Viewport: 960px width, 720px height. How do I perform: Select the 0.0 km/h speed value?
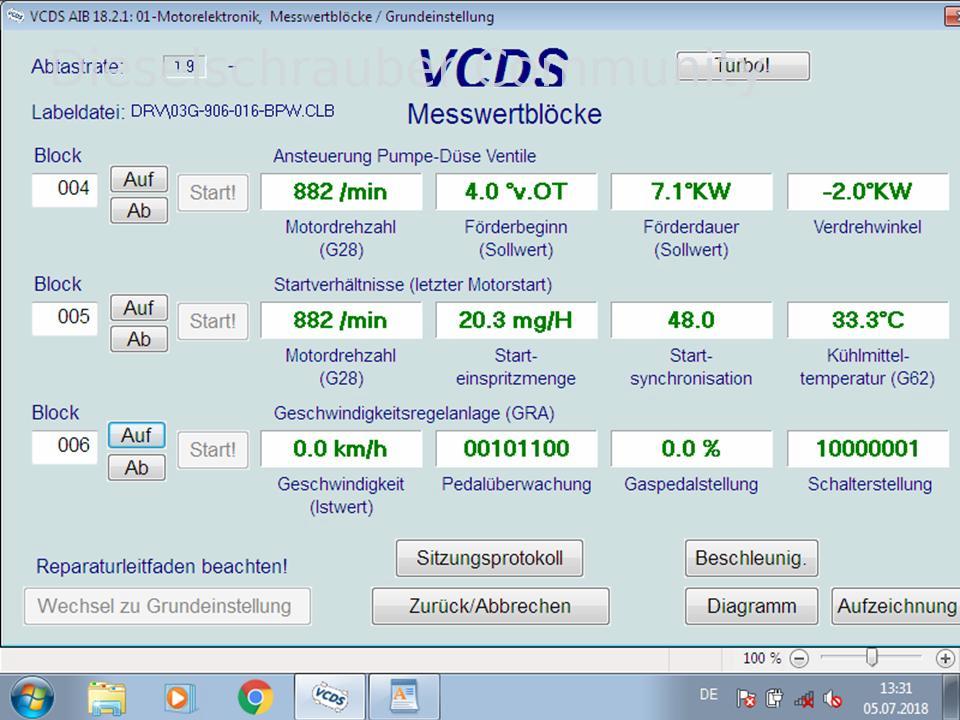coord(341,449)
